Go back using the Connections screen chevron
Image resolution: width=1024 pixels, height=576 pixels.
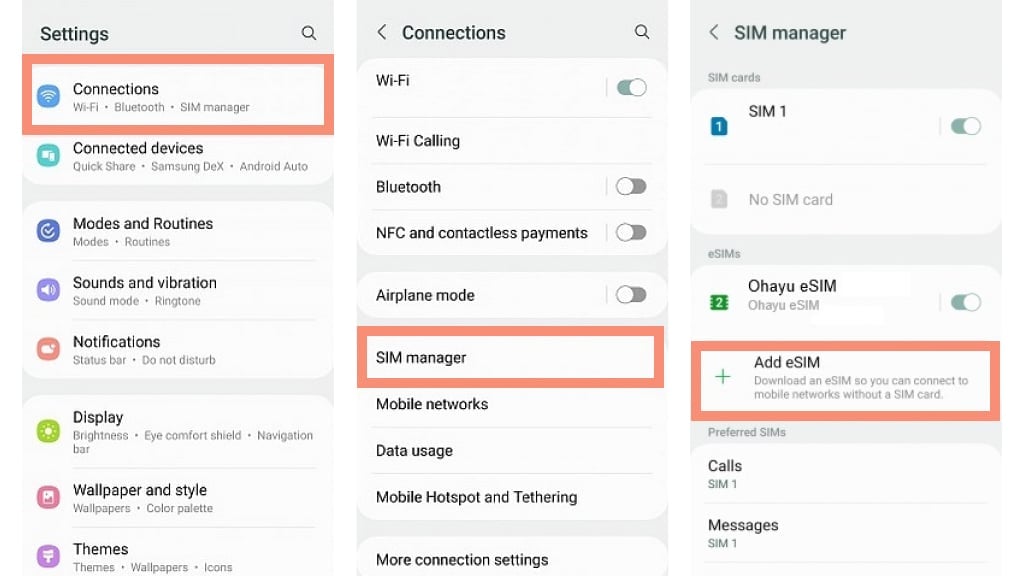click(x=381, y=32)
